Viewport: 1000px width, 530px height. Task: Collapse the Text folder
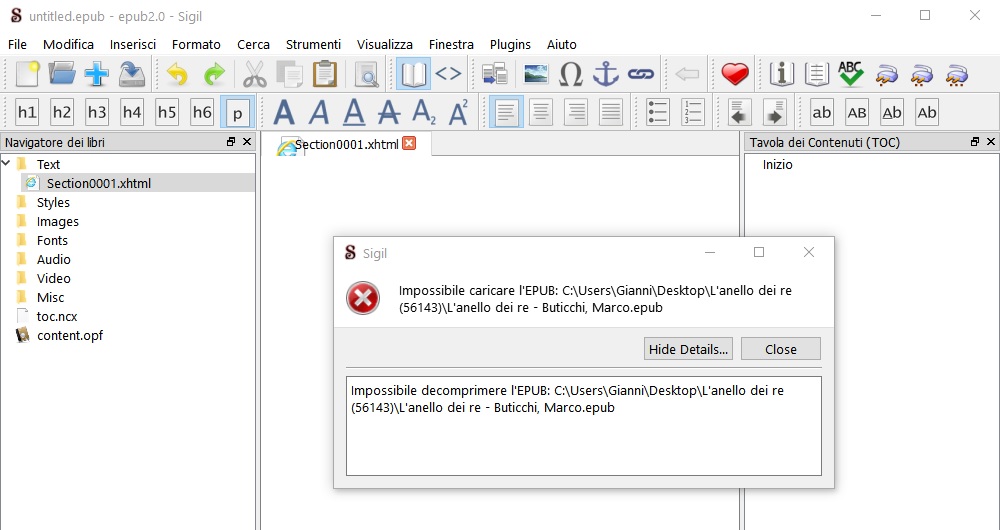[x=6, y=164]
